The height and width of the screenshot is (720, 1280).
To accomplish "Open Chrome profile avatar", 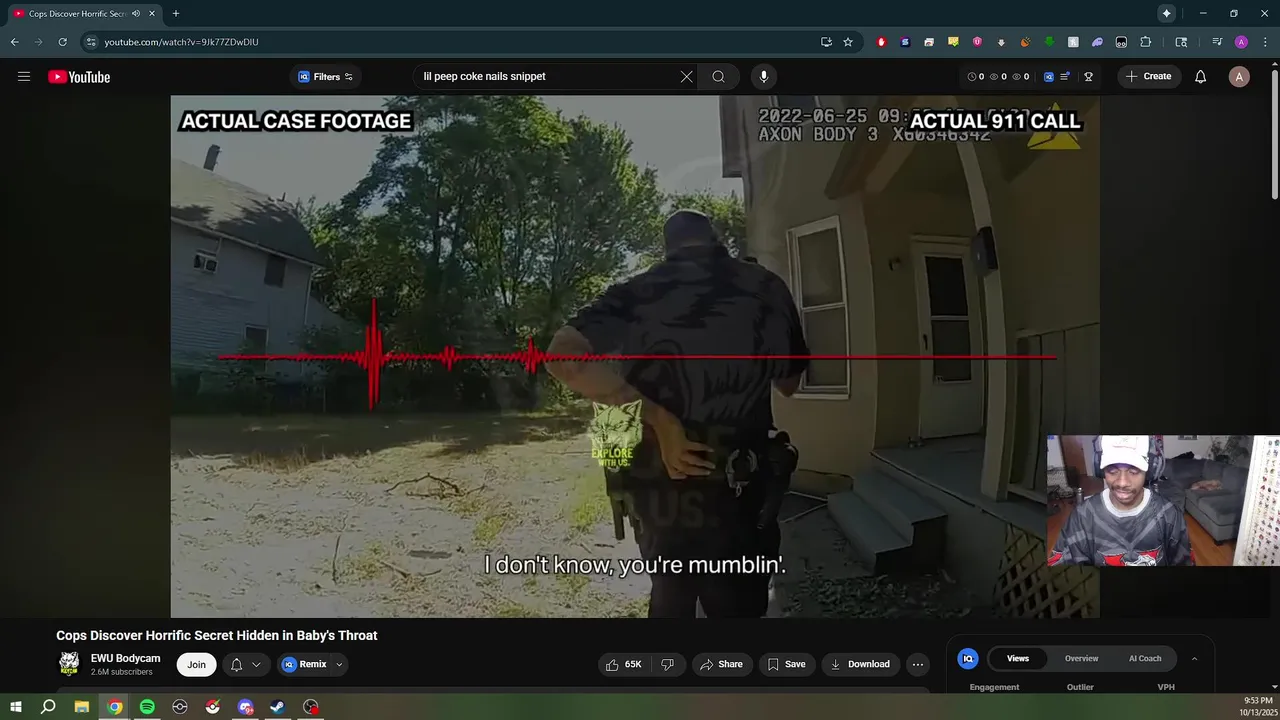I will [x=1241, y=42].
